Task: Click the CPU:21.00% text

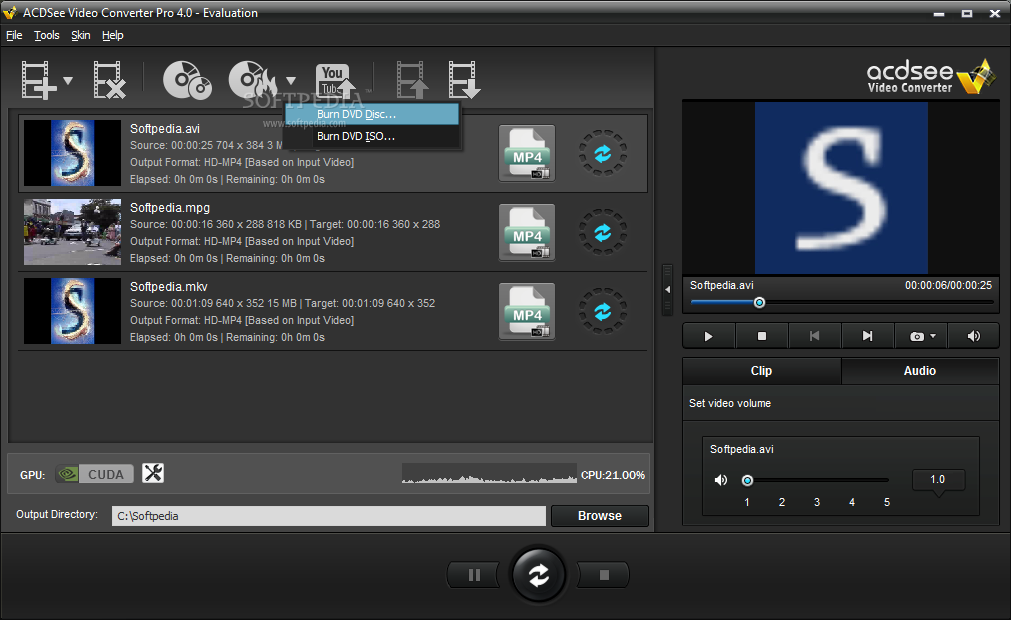Action: 613,475
